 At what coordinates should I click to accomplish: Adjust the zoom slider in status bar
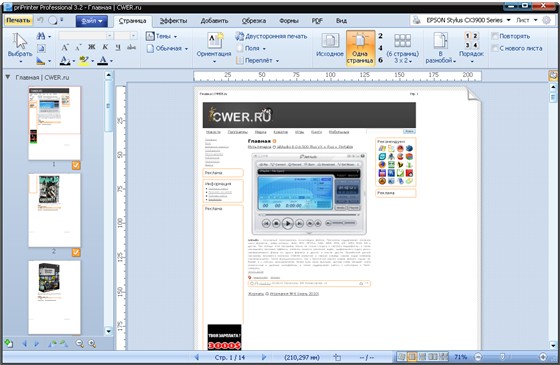click(x=502, y=357)
